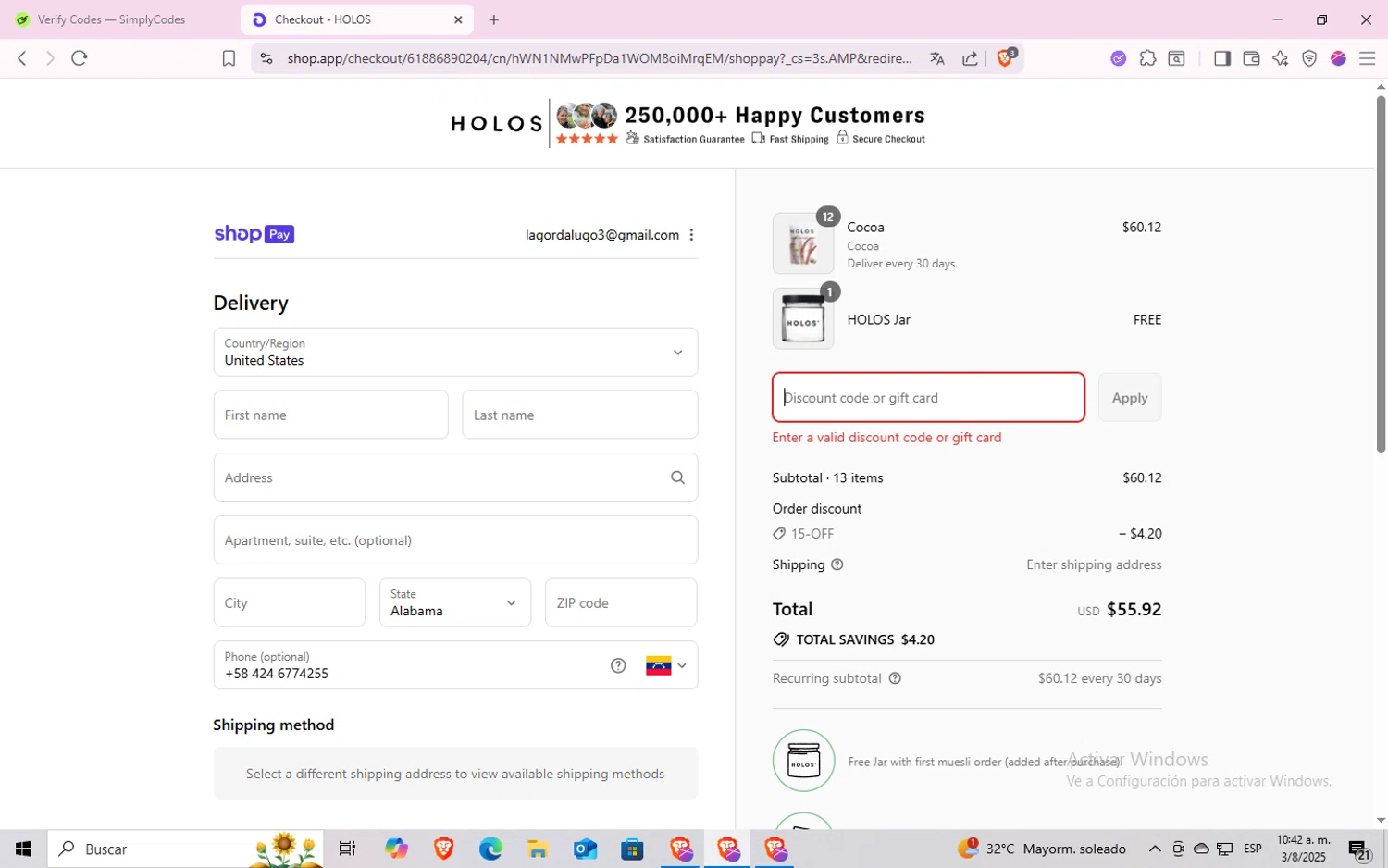Click the HOLOS Jar product thumbnail
This screenshot has height=868, width=1388.
tap(803, 318)
